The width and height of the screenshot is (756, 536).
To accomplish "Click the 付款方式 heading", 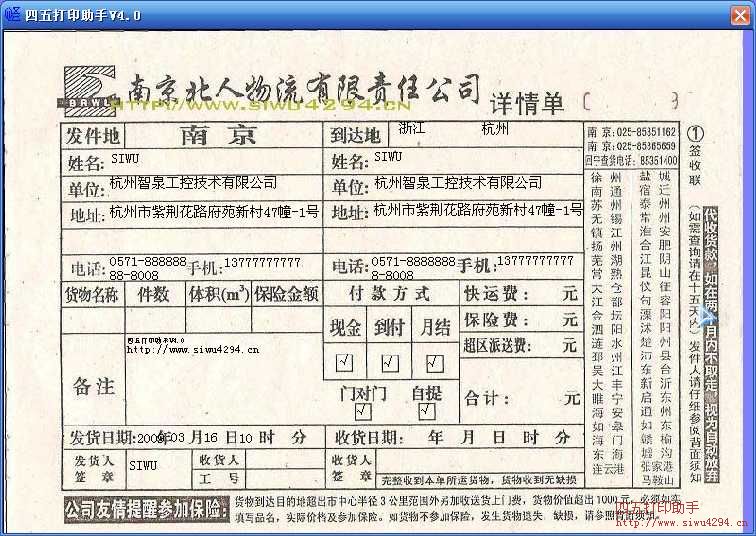I will coord(389,293).
